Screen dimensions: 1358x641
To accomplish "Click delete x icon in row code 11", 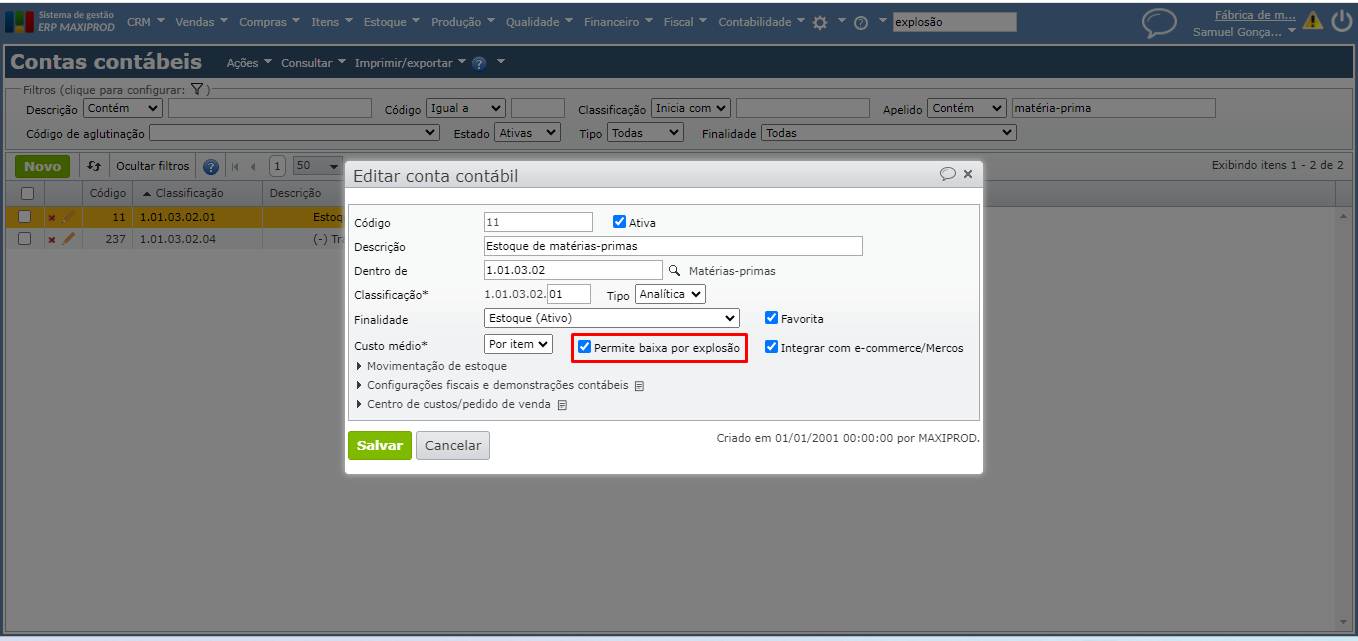I will [x=52, y=217].
